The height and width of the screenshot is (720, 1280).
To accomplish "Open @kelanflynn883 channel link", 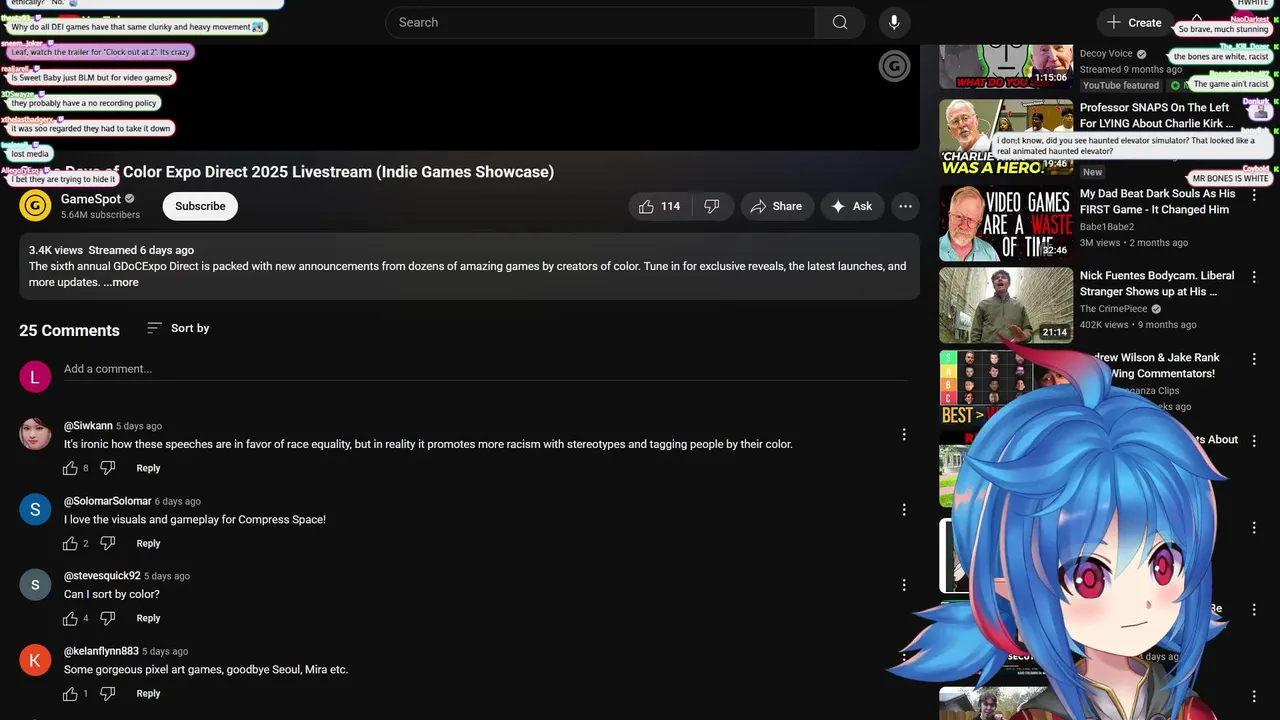I will pyautogui.click(x=101, y=651).
